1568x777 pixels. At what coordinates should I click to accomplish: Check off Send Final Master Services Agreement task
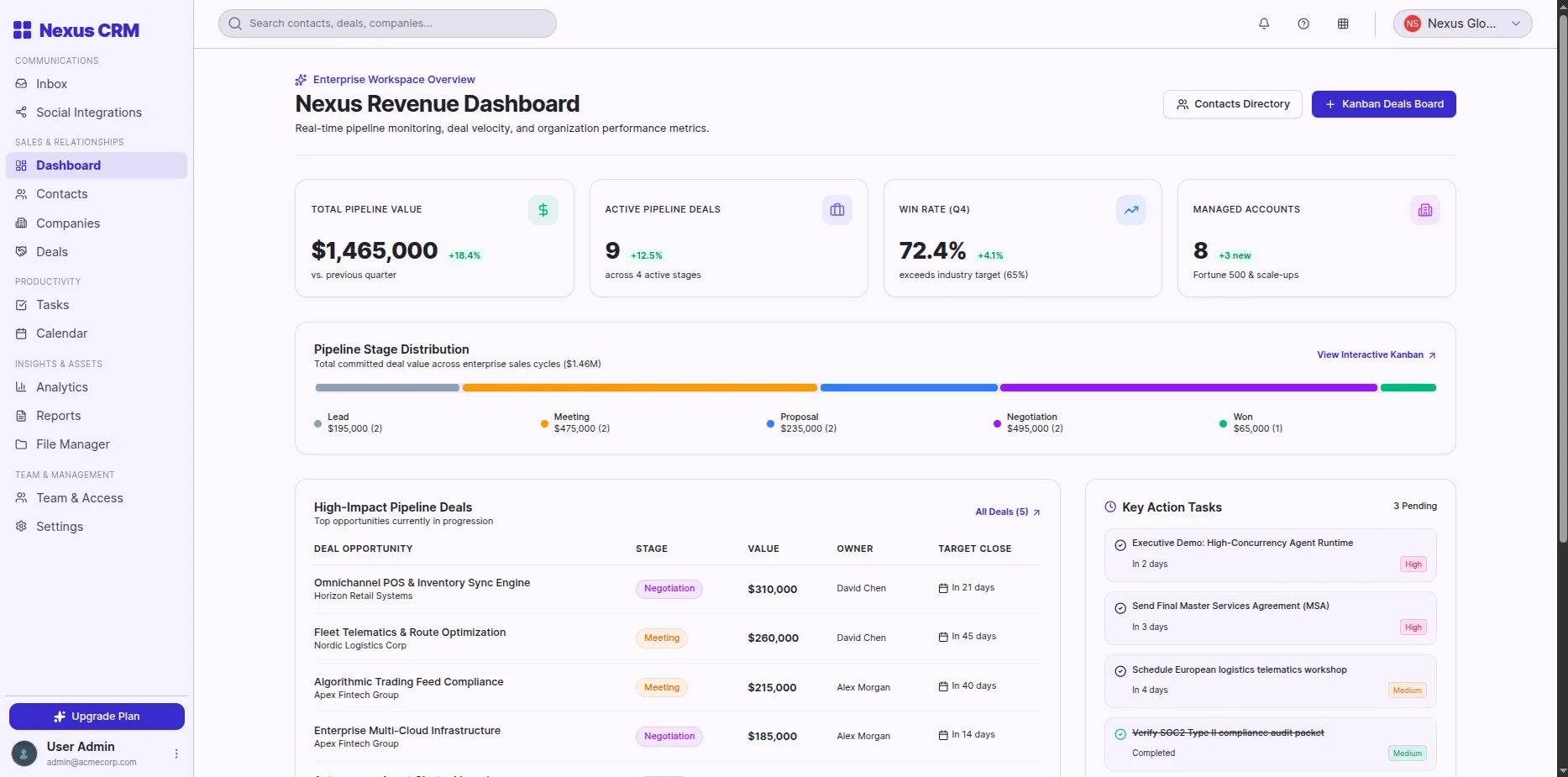(1120, 608)
